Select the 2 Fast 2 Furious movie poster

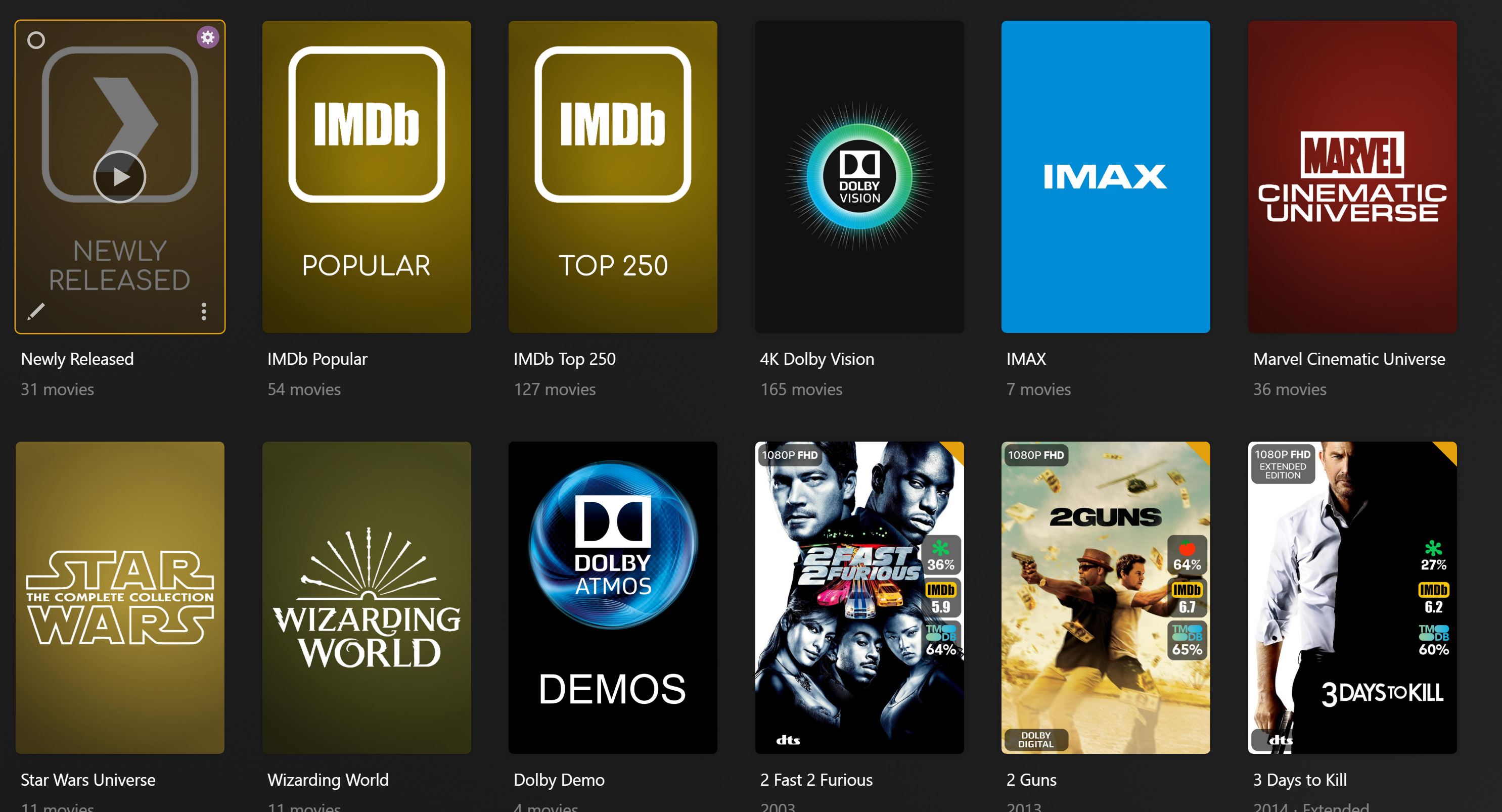859,597
